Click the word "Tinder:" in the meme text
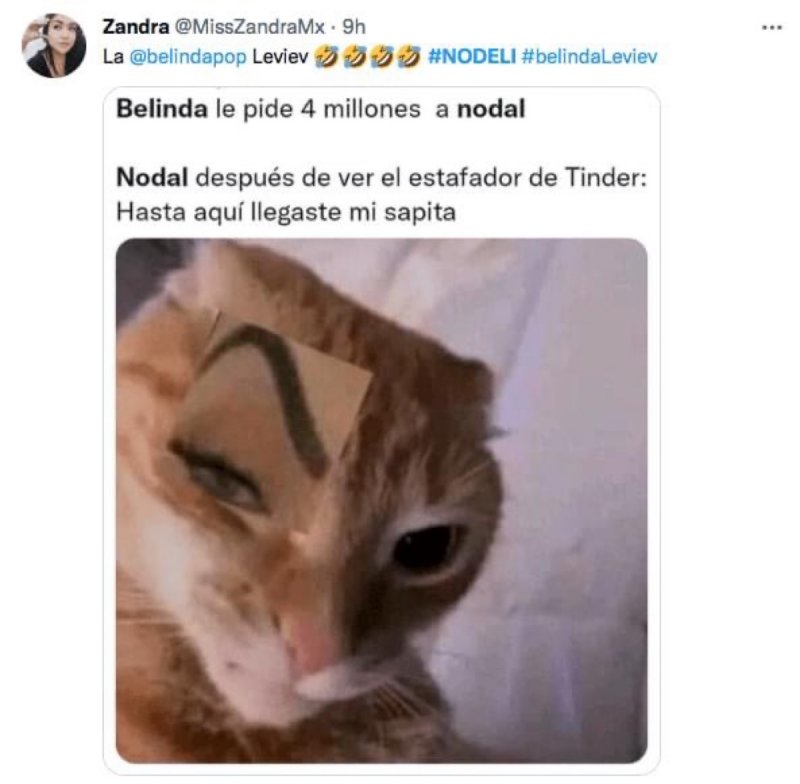The width and height of the screenshot is (800, 784). tap(606, 178)
